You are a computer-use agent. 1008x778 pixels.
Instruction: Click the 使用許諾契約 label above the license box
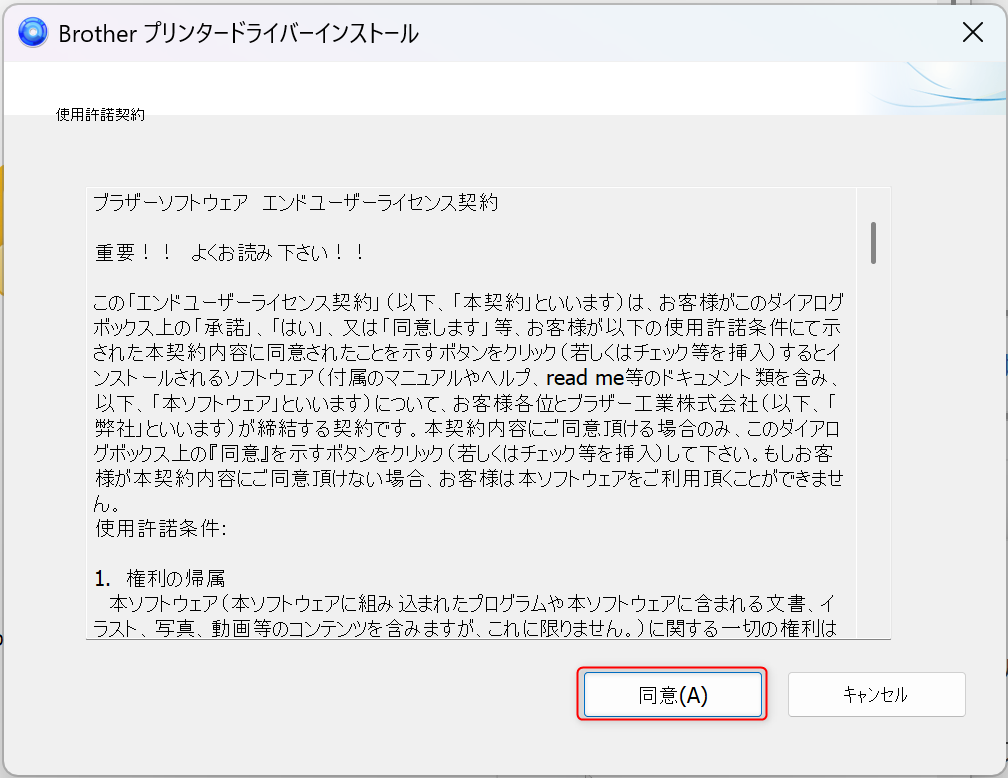(100, 114)
